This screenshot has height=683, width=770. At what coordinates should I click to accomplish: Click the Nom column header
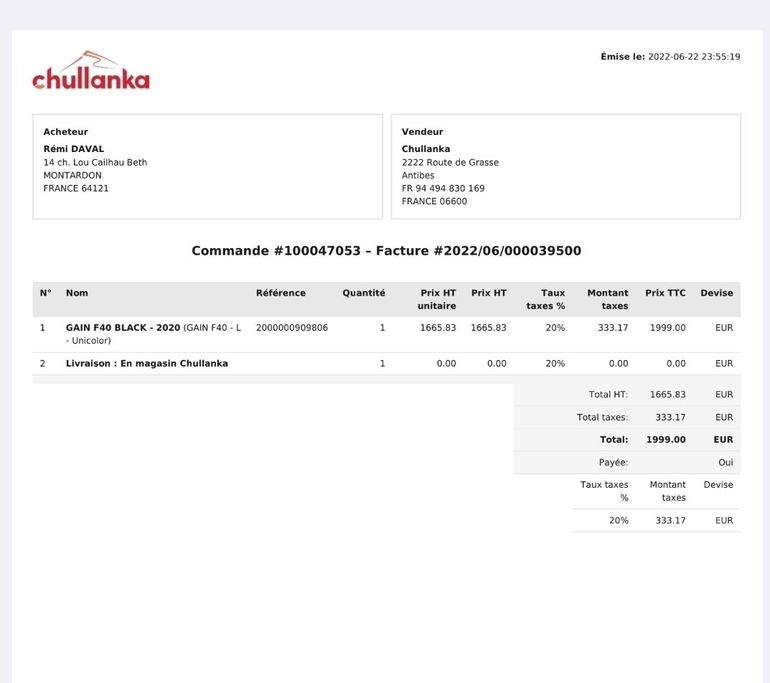tap(77, 293)
